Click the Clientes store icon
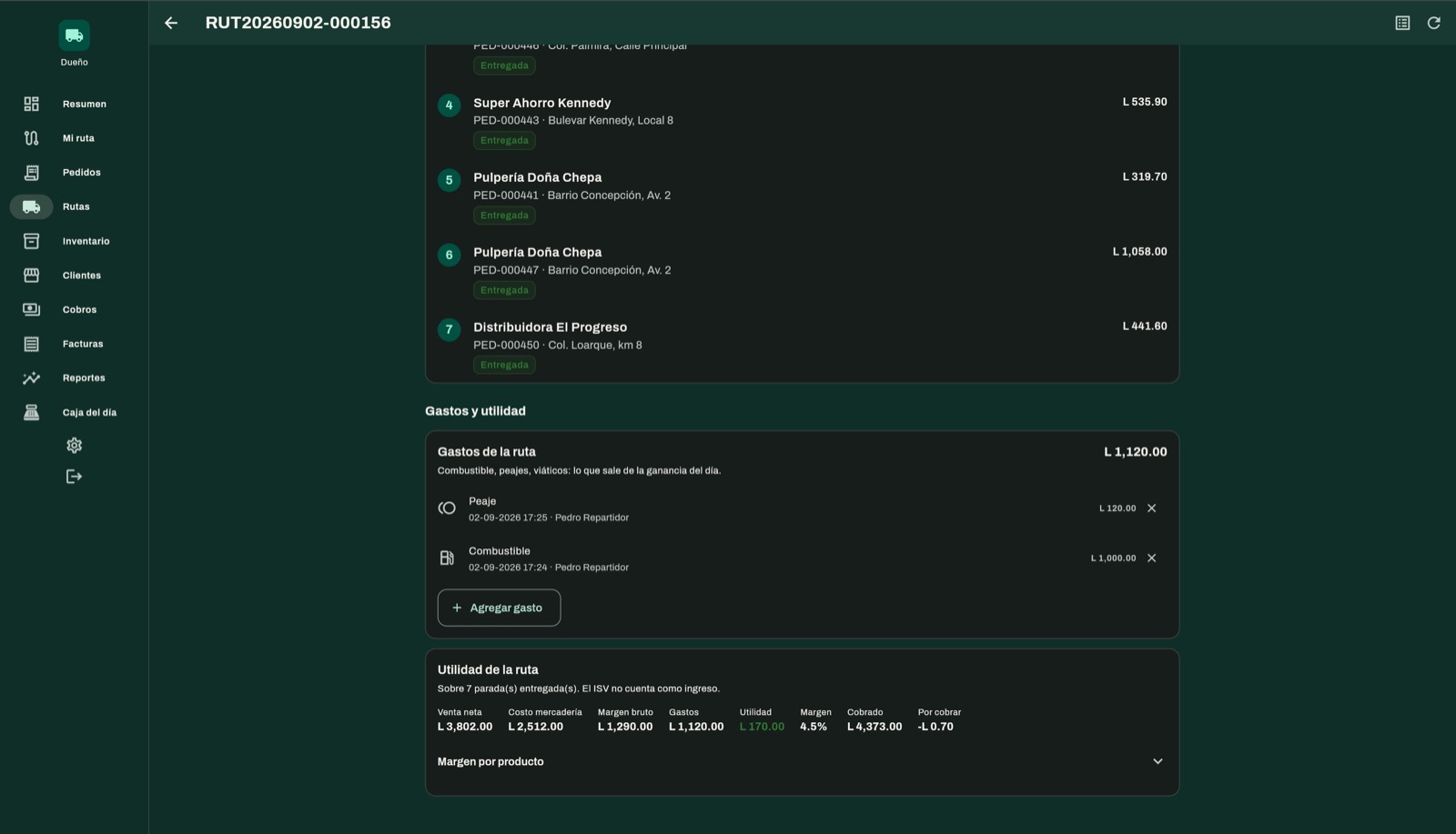Screen dimensions: 1456x834 (x=32, y=276)
